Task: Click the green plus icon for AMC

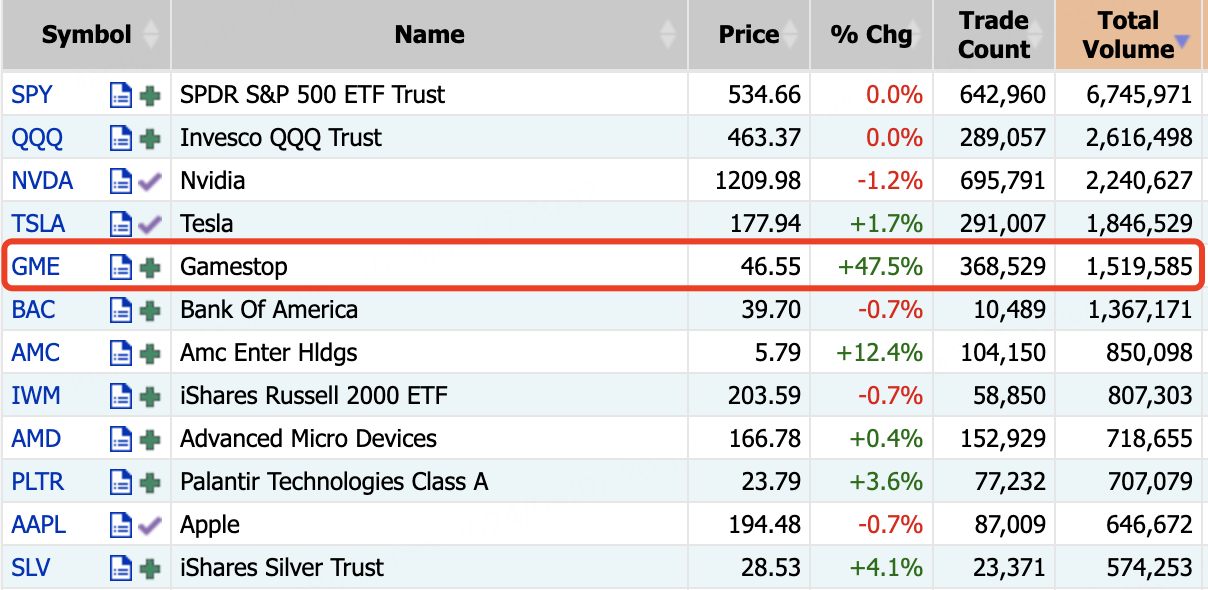Action: pos(150,354)
